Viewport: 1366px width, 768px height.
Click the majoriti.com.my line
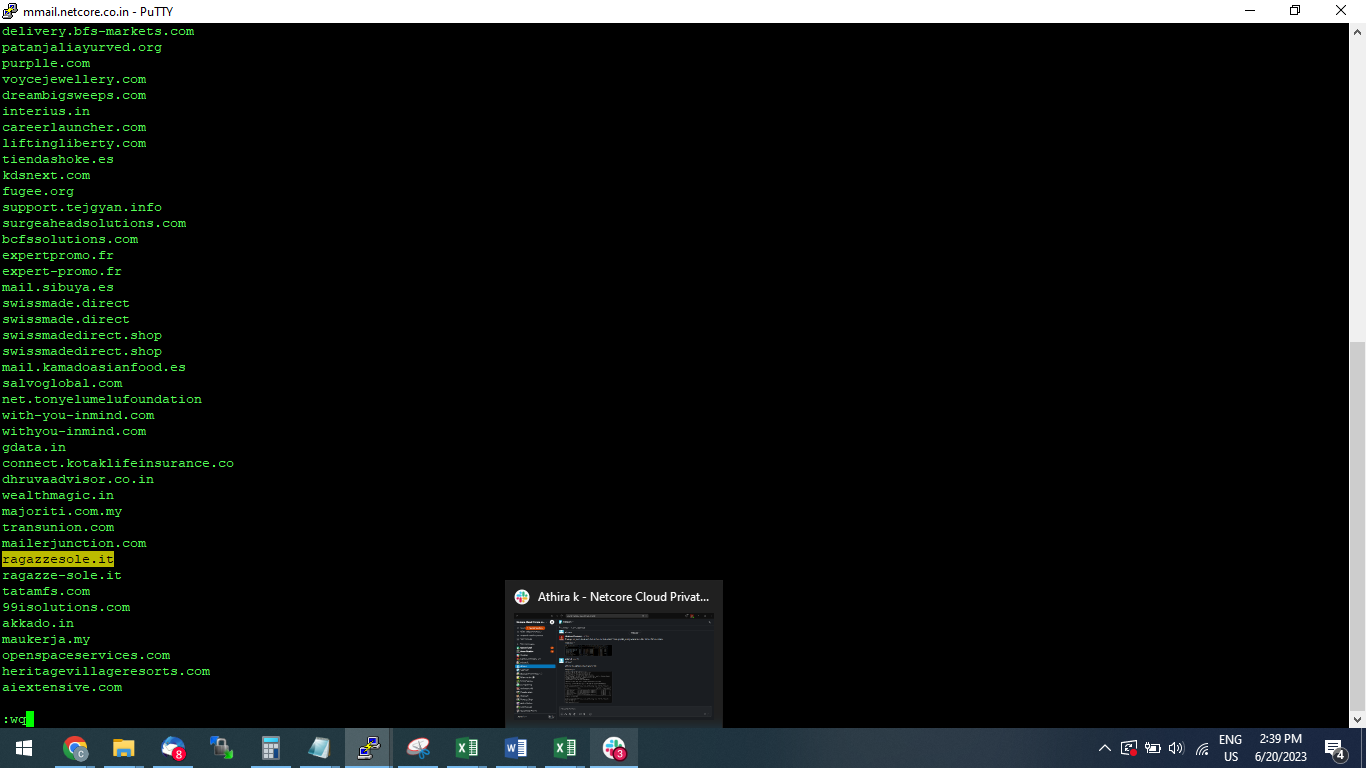(62, 511)
